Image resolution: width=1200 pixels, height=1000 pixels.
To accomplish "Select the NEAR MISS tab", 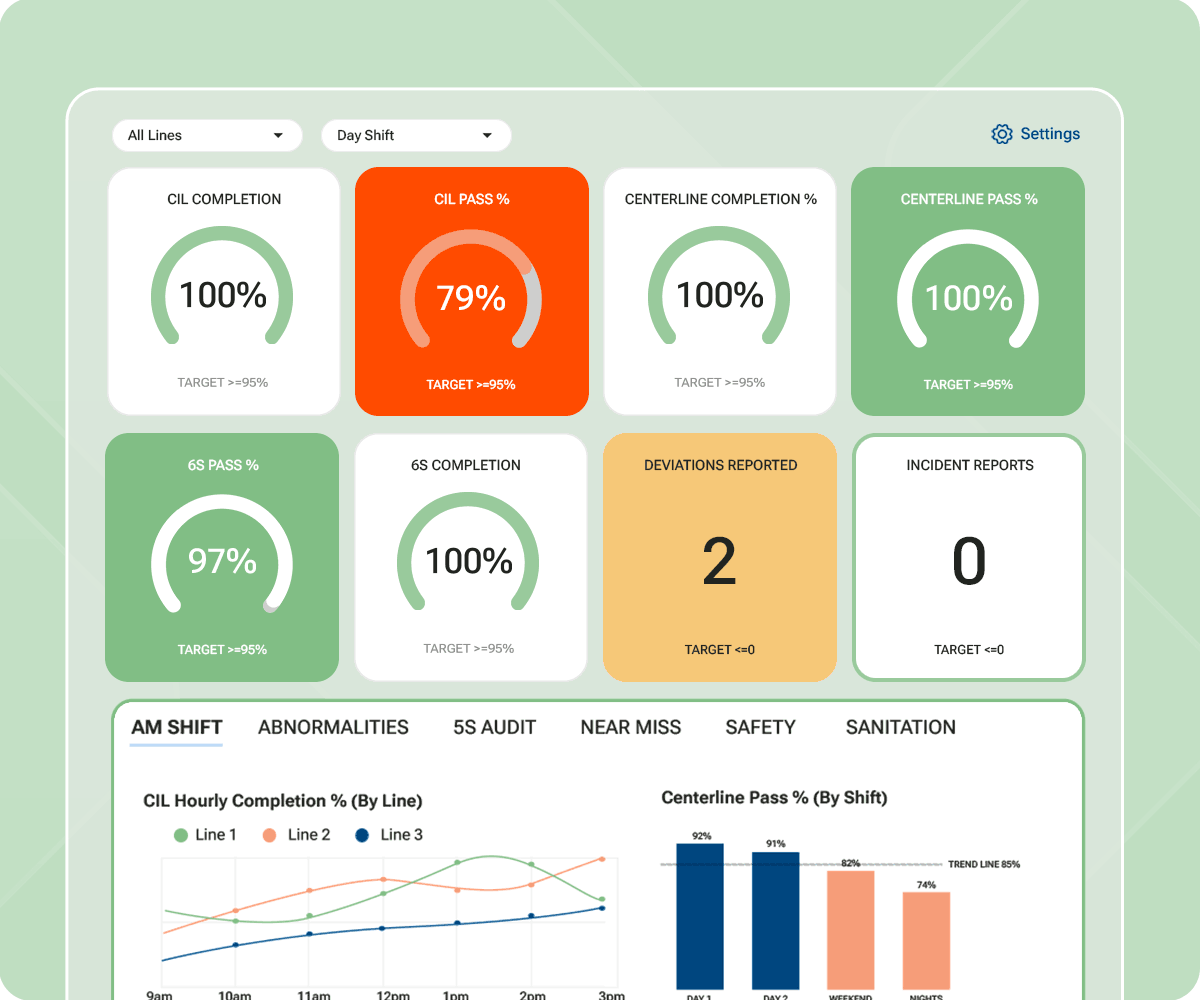I will point(631,728).
